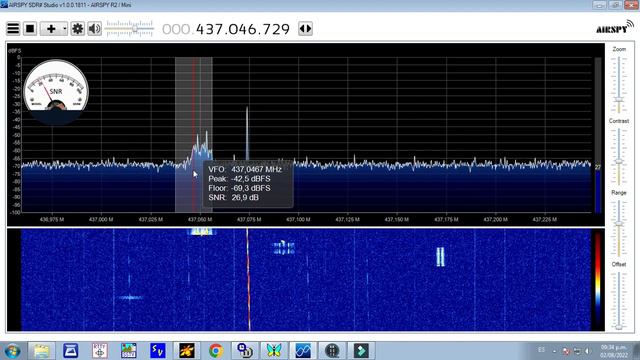Open the green arrow icon app in the taskbar

pyautogui.click(x=361, y=351)
